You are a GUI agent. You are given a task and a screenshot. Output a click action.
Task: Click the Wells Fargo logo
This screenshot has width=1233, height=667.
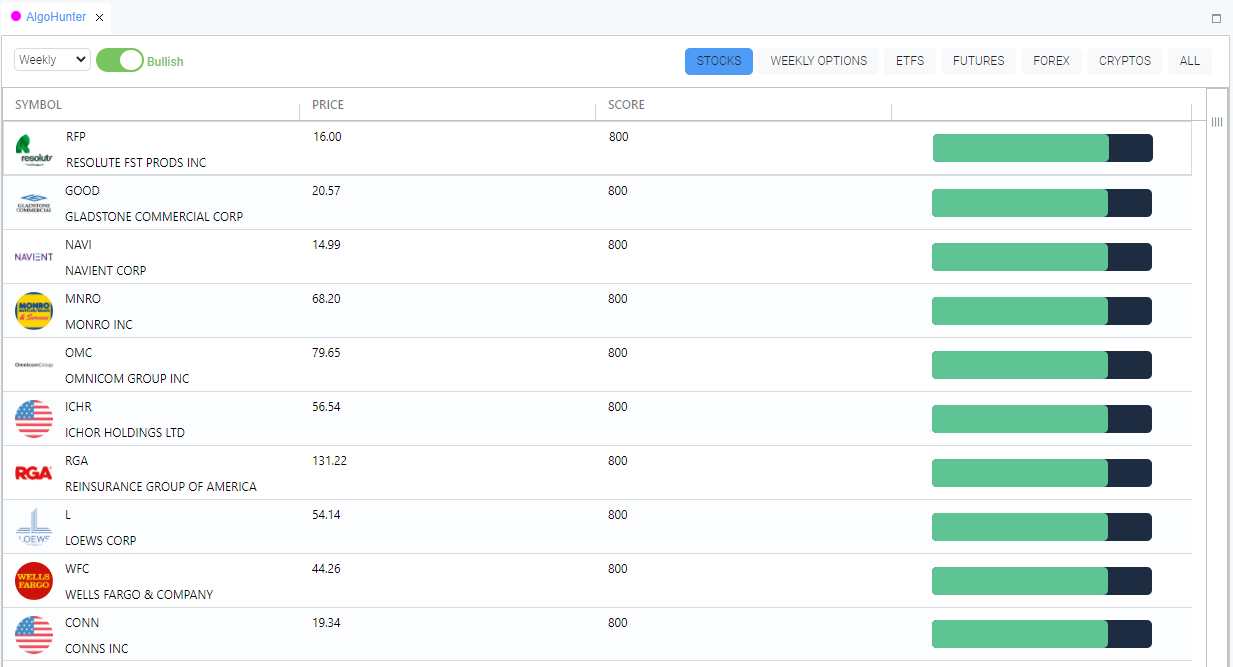34,581
